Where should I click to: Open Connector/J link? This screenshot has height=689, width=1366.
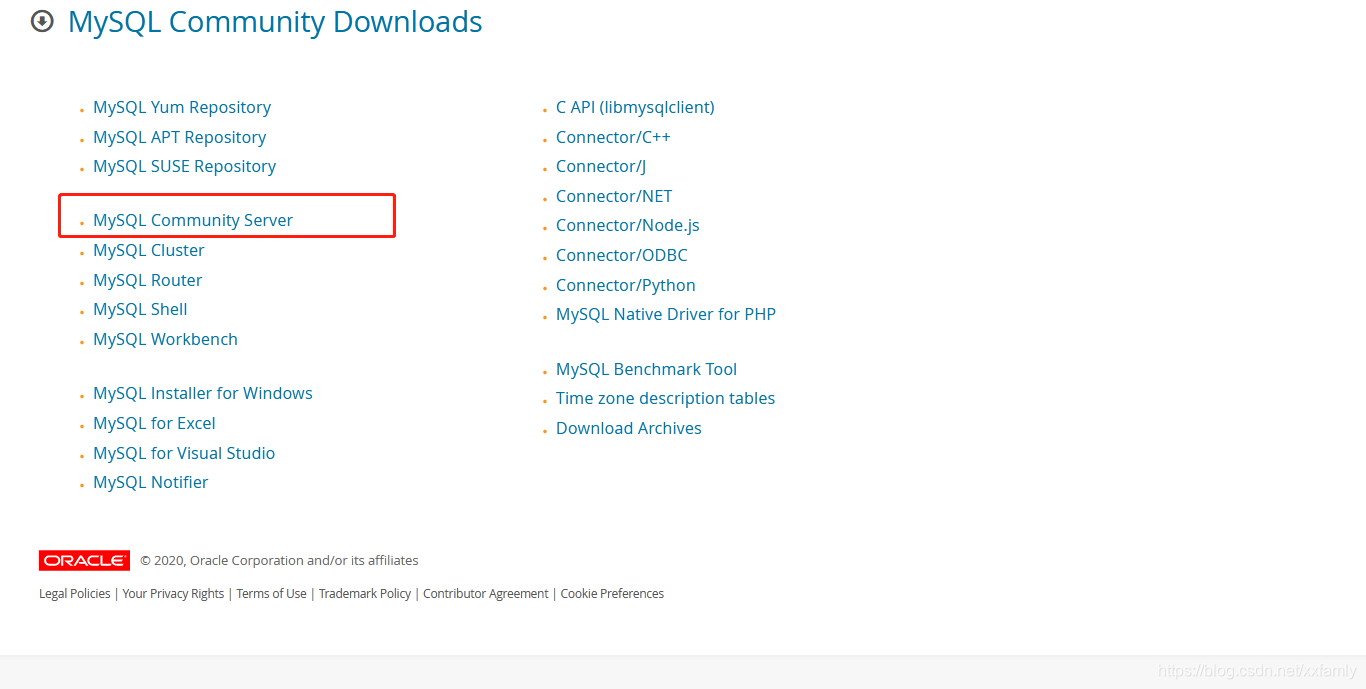[x=601, y=166]
